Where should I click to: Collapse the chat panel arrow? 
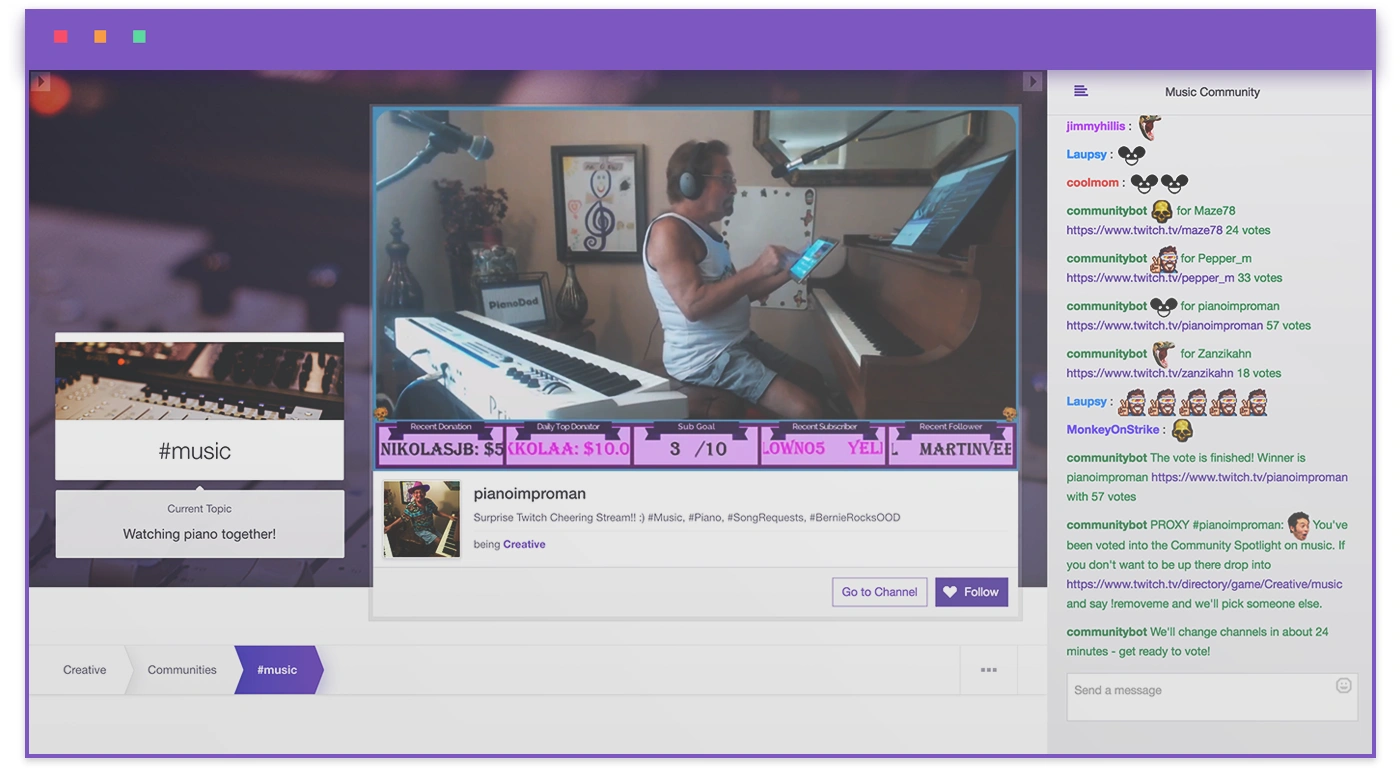point(1033,81)
